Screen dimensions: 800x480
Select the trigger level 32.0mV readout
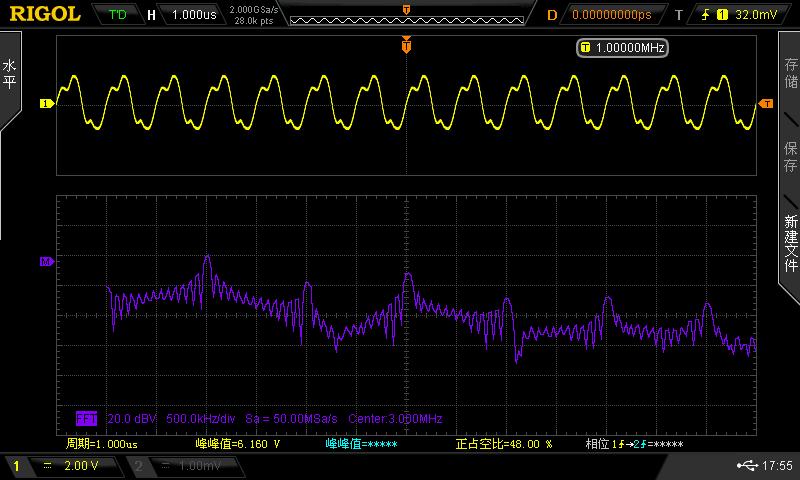[756, 15]
